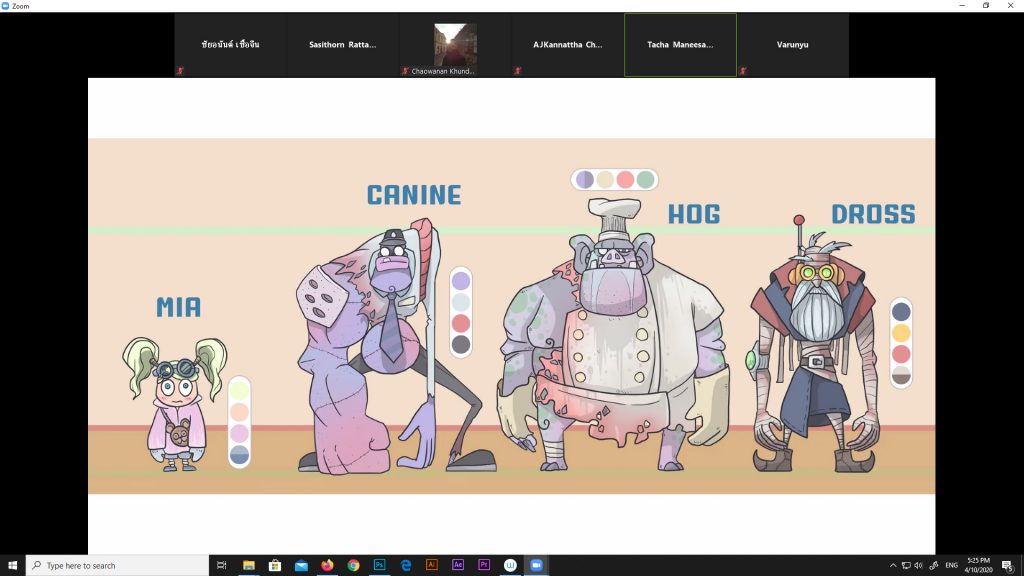Select Tacha Maneesa participant tile
1024x576 pixels.
pos(680,45)
